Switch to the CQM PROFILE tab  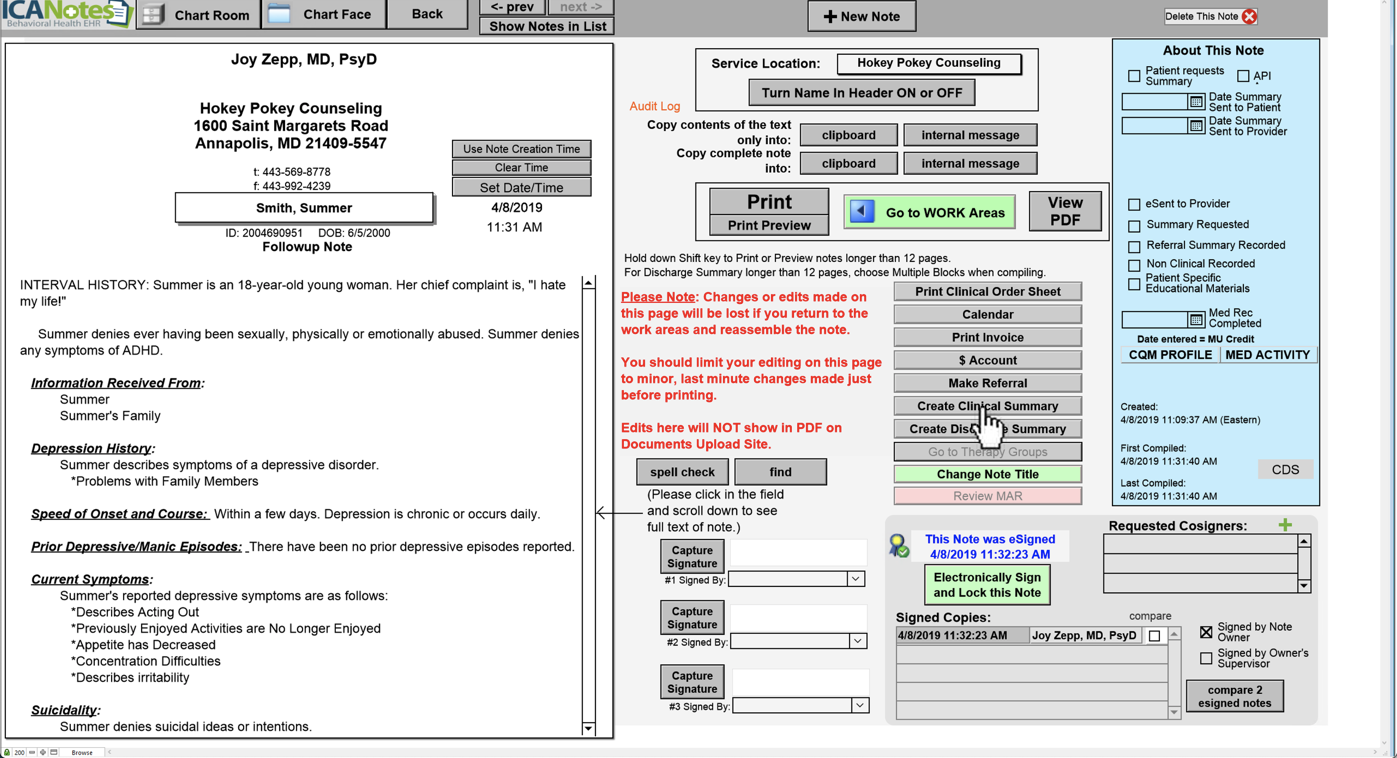tap(1169, 355)
